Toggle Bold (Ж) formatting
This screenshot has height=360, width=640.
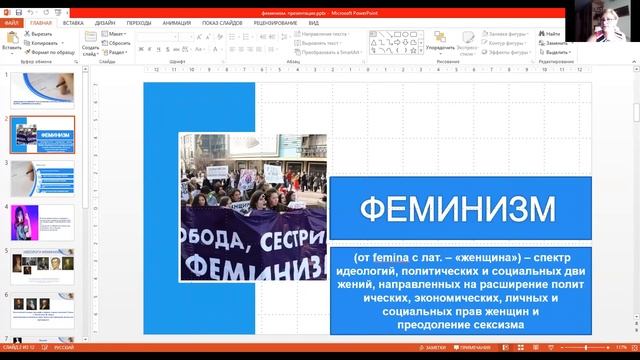click(141, 49)
